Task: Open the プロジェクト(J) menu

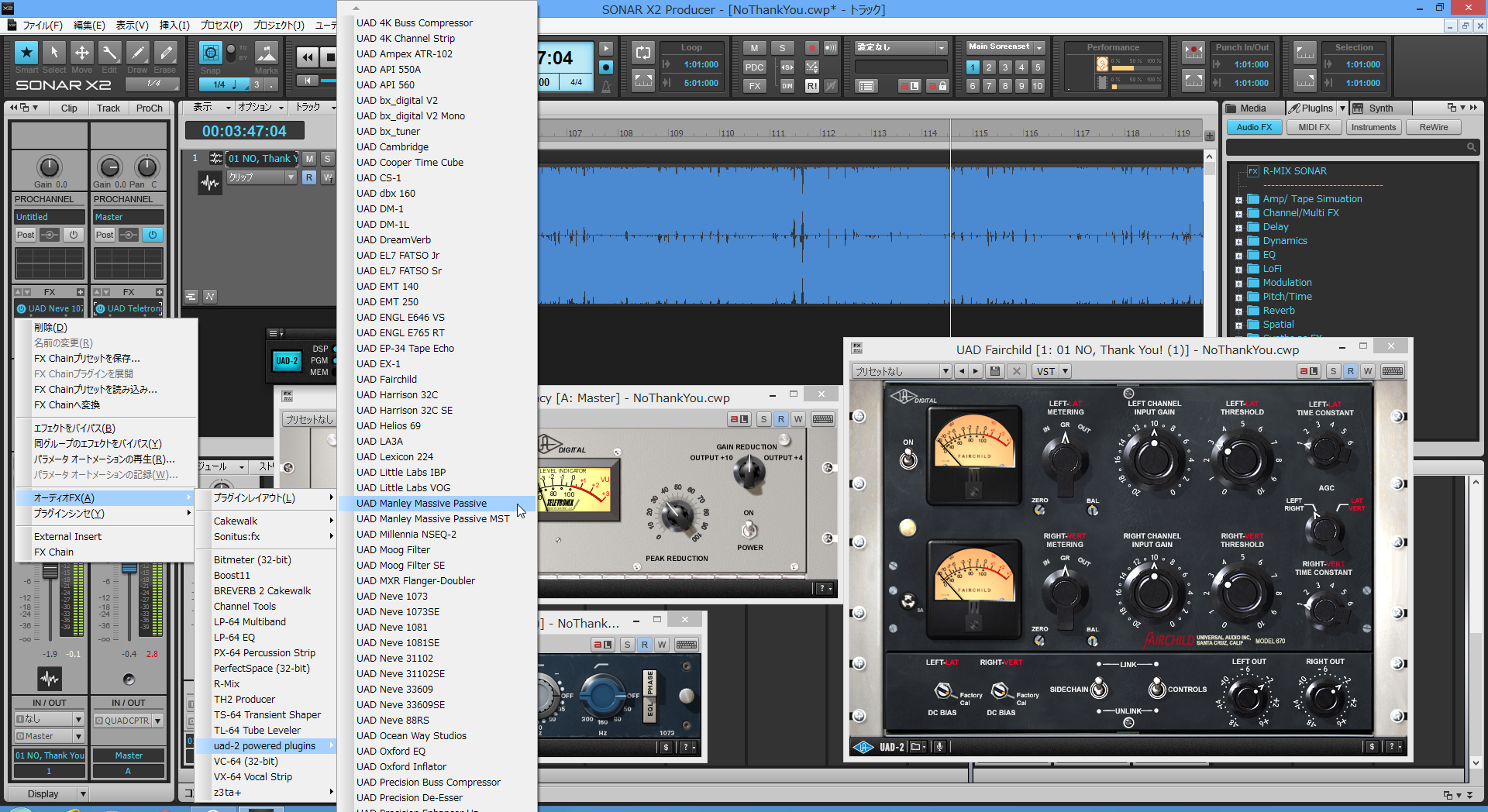Action: 278,25
